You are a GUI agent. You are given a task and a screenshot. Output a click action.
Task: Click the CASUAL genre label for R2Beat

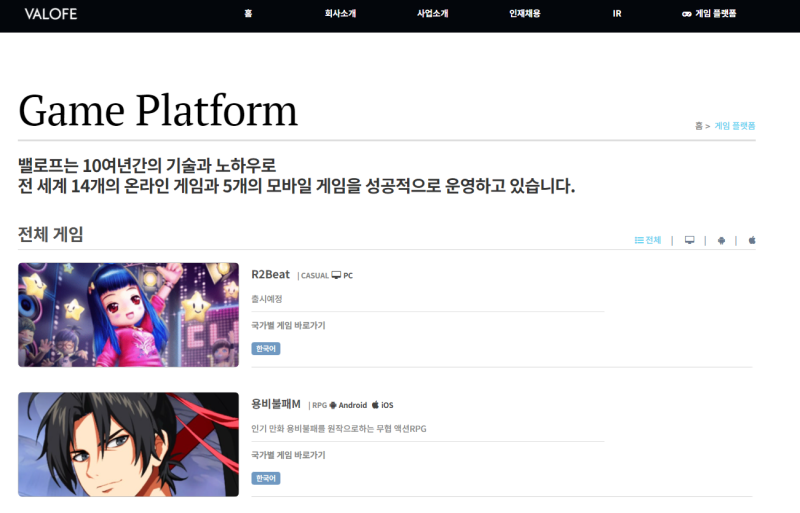pos(315,276)
